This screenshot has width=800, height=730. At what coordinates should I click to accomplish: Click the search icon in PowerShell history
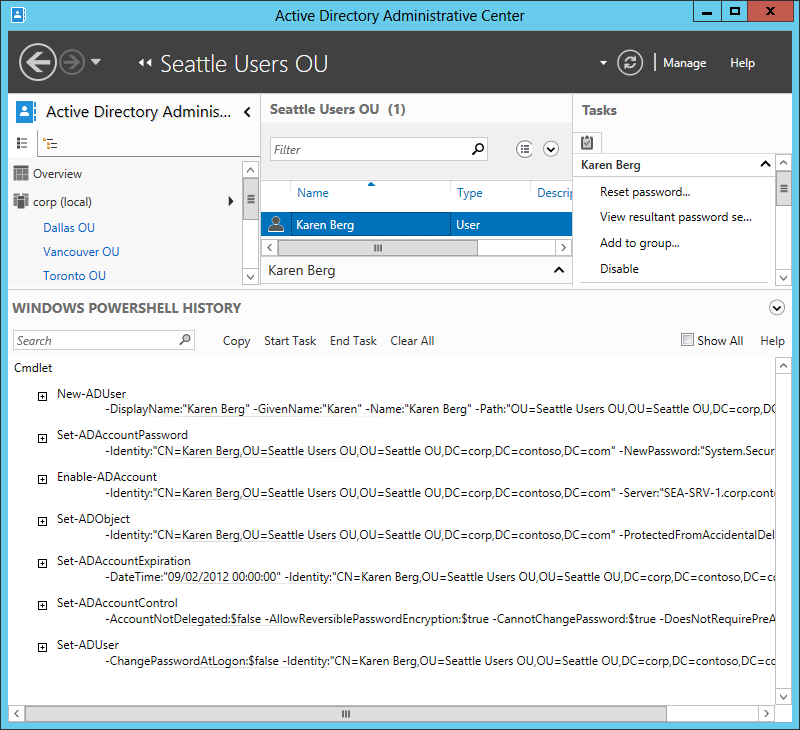point(185,340)
